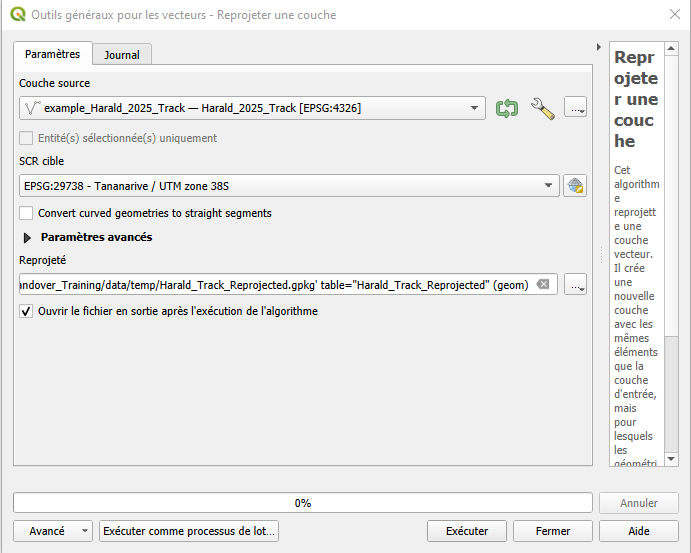The image size is (691, 553).
Task: Open advanced options wrench icon
Action: (542, 108)
